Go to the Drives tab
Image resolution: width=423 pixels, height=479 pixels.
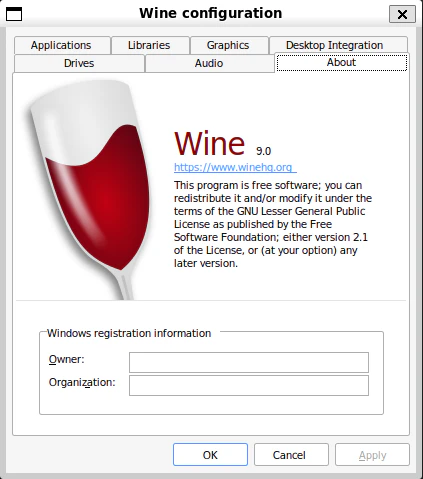click(x=79, y=63)
